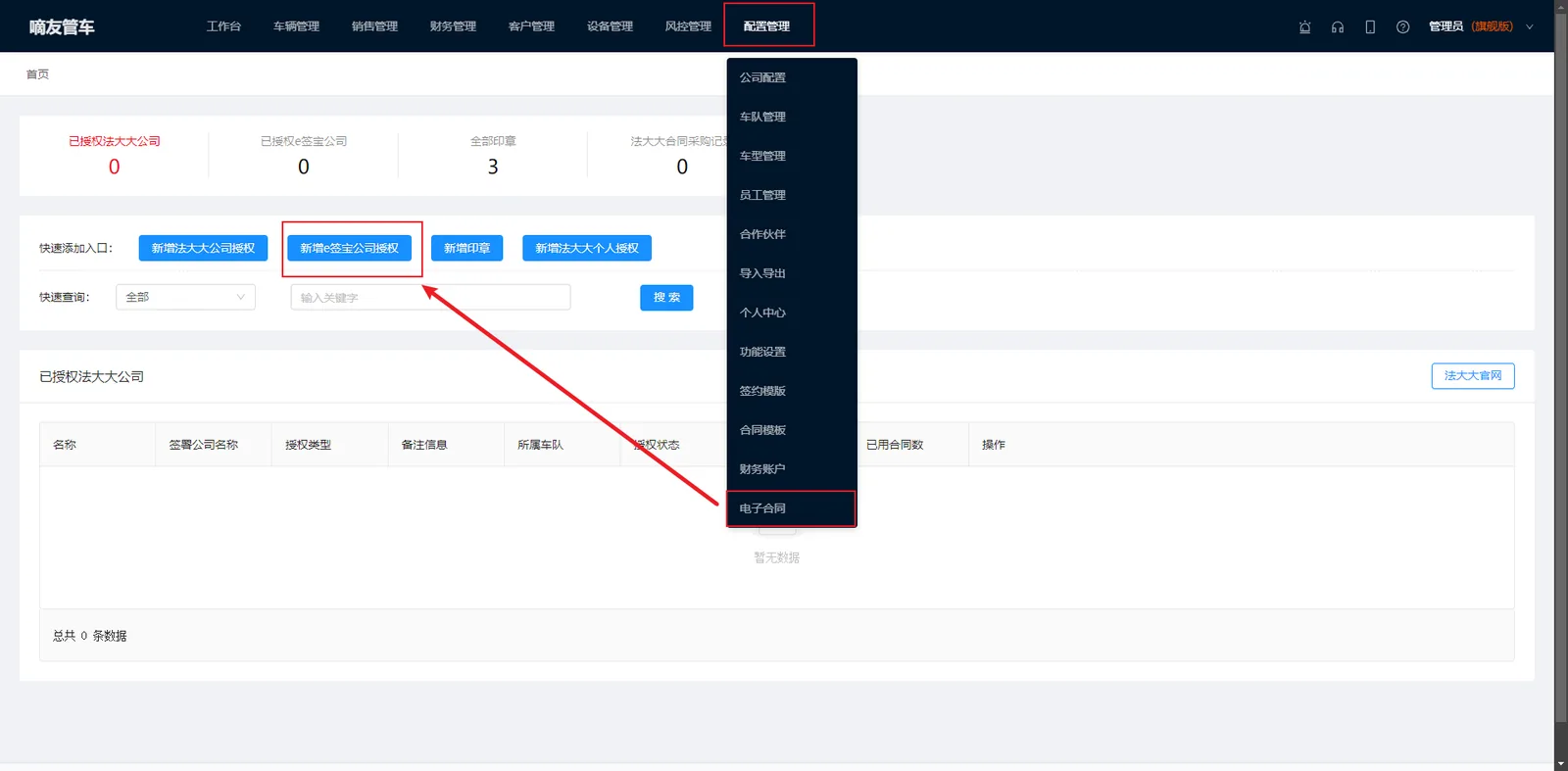Click the blue 搜索 button
Screen dimensions: 1568x771
pos(666,298)
